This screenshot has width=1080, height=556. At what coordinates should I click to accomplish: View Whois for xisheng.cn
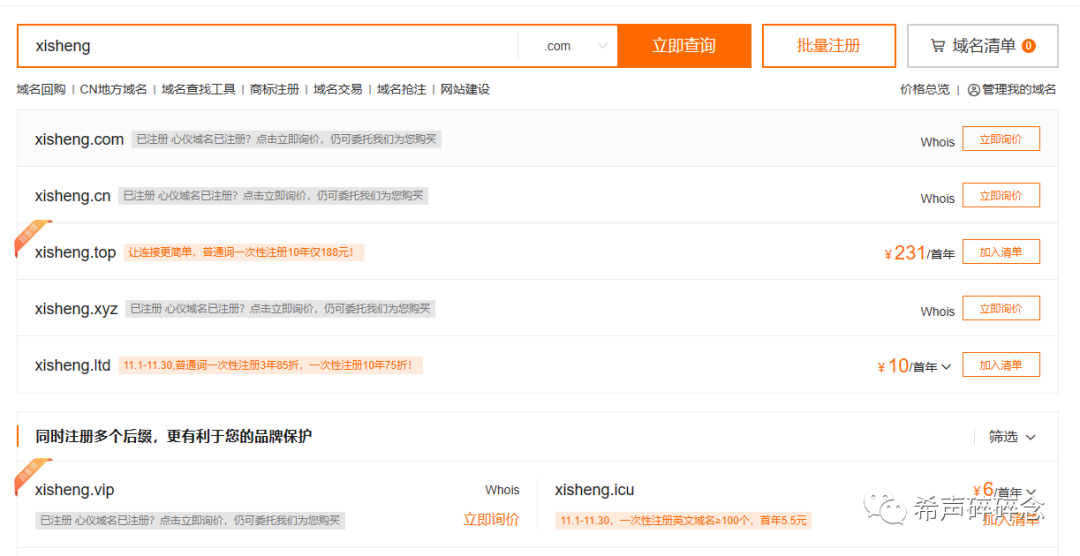(x=937, y=198)
